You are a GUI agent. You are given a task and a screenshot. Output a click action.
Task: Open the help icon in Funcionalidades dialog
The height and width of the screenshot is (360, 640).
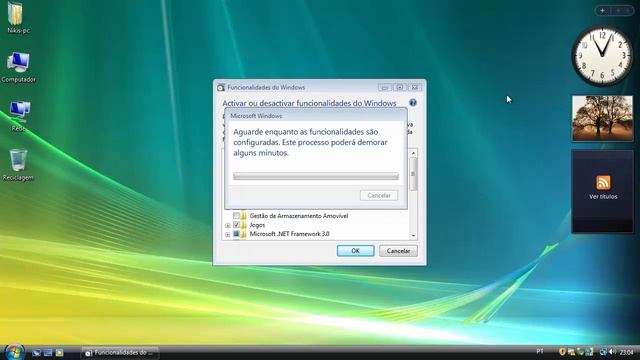413,102
